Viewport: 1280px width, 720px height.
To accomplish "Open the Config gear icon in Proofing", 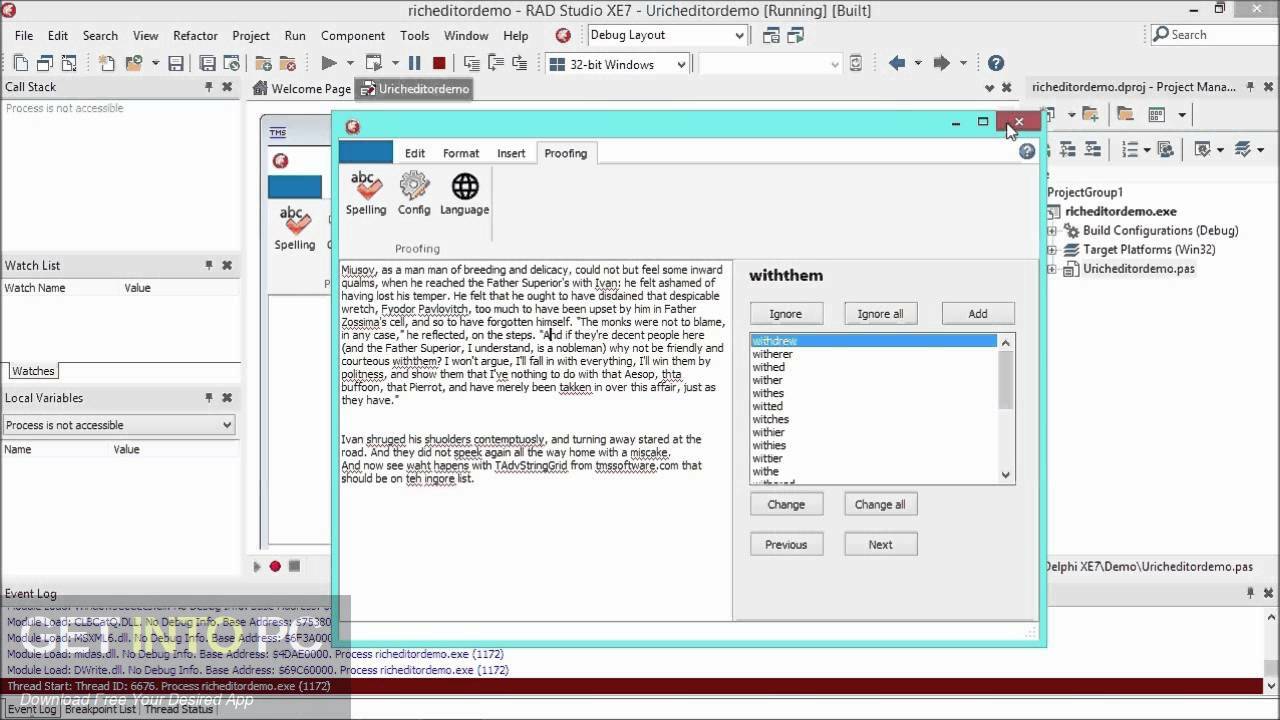I will click(x=414, y=194).
